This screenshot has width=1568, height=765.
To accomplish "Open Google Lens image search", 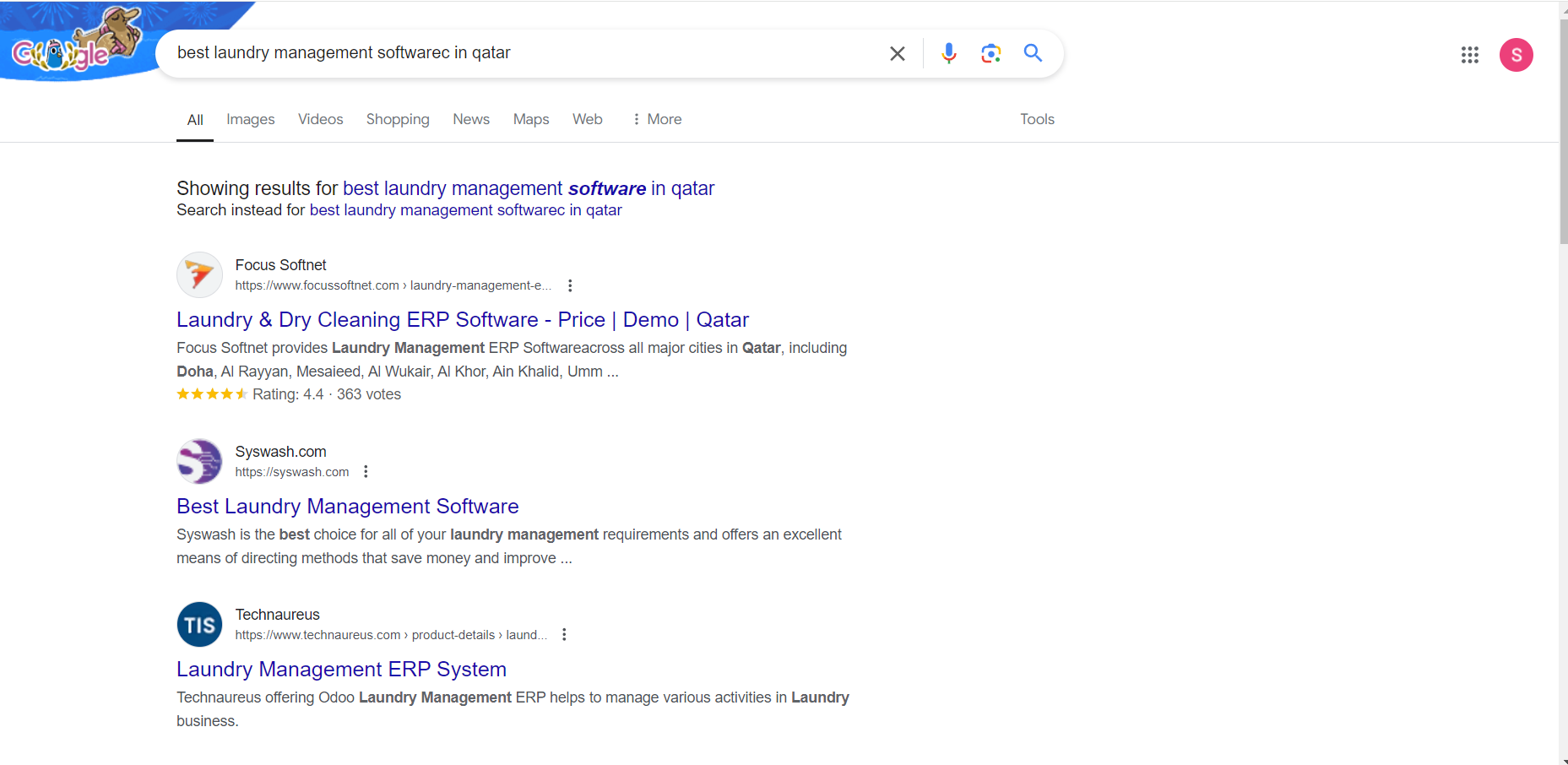I will [x=990, y=53].
